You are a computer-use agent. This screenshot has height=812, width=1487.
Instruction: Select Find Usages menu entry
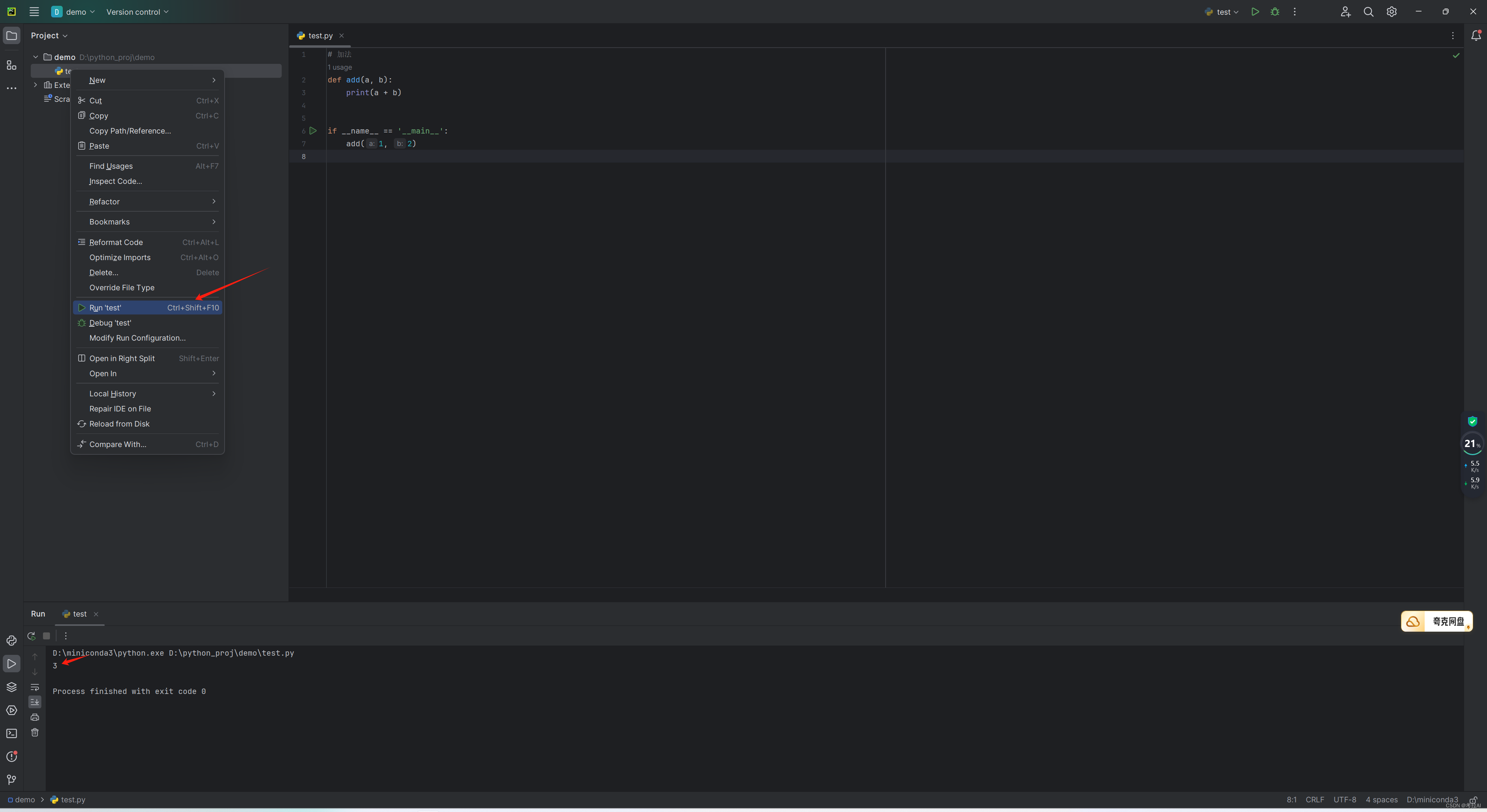147,166
